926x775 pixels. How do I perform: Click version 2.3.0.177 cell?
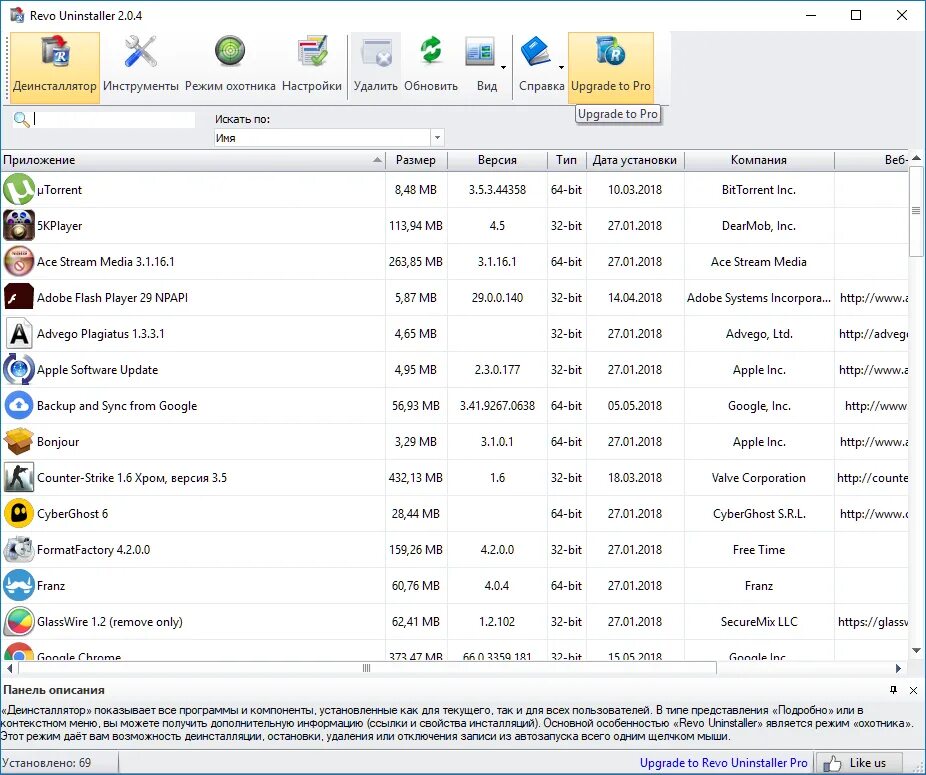pyautogui.click(x=497, y=370)
